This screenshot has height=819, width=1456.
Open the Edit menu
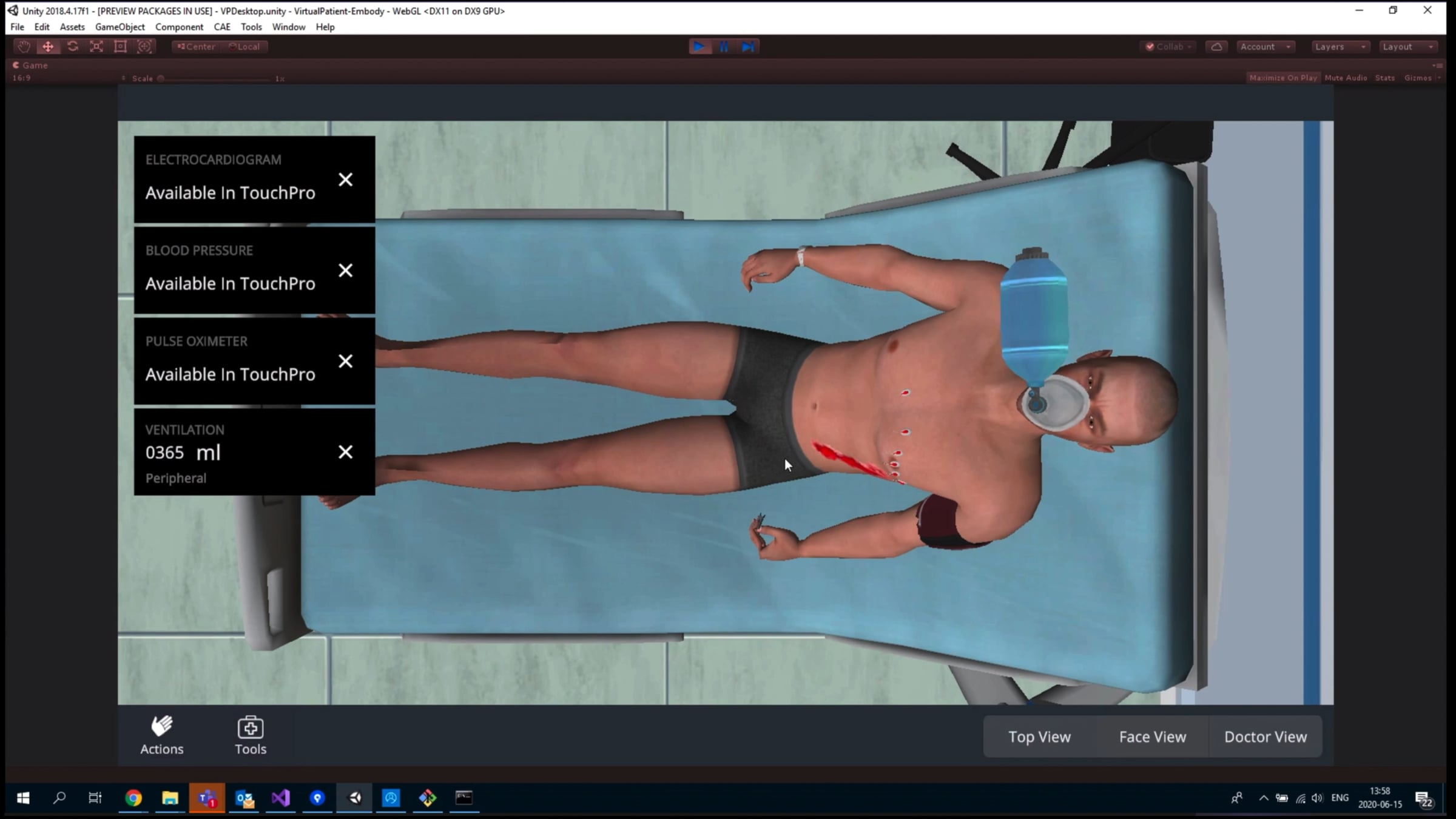click(42, 27)
